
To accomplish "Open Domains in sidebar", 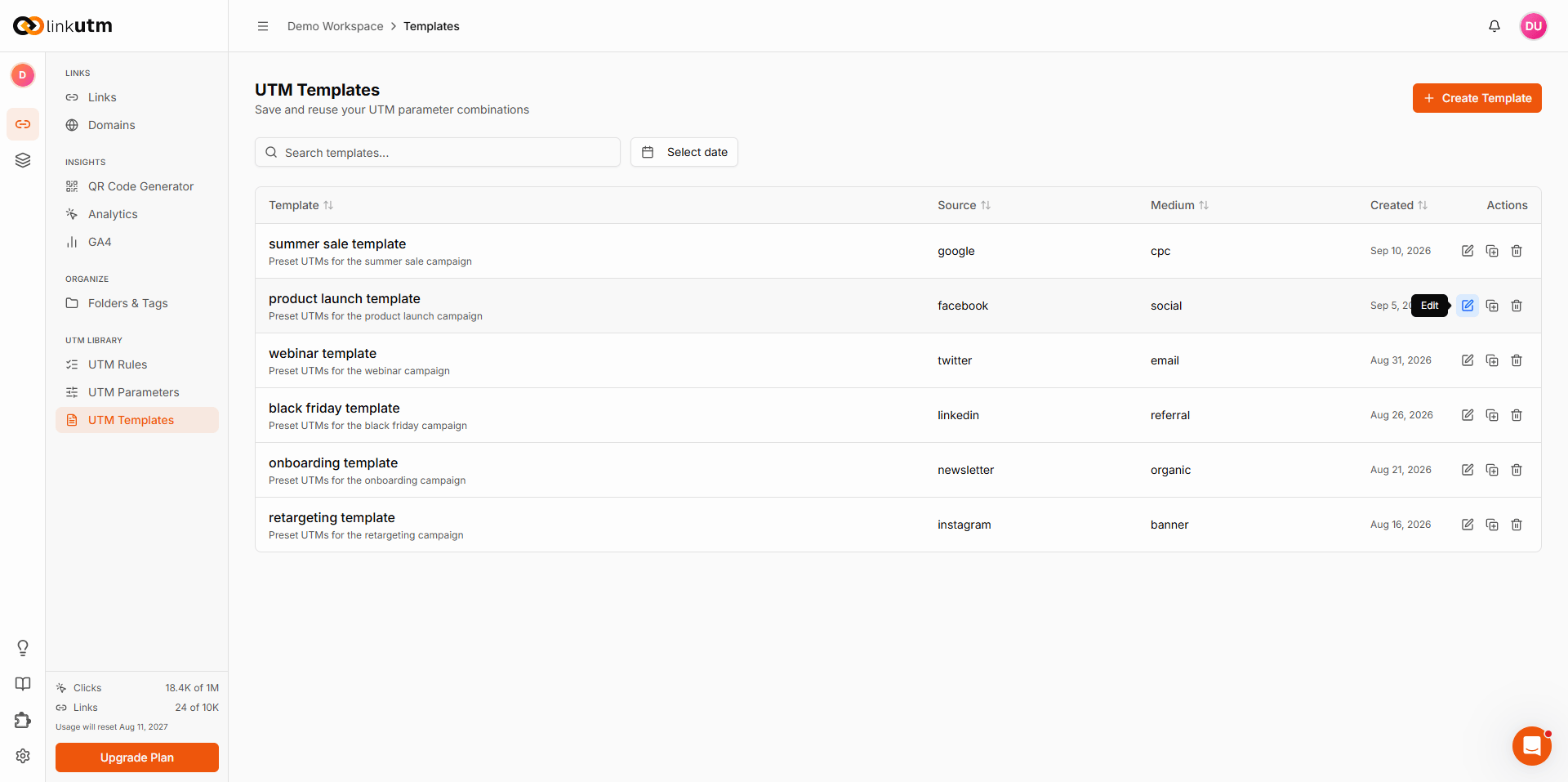I will (137, 125).
